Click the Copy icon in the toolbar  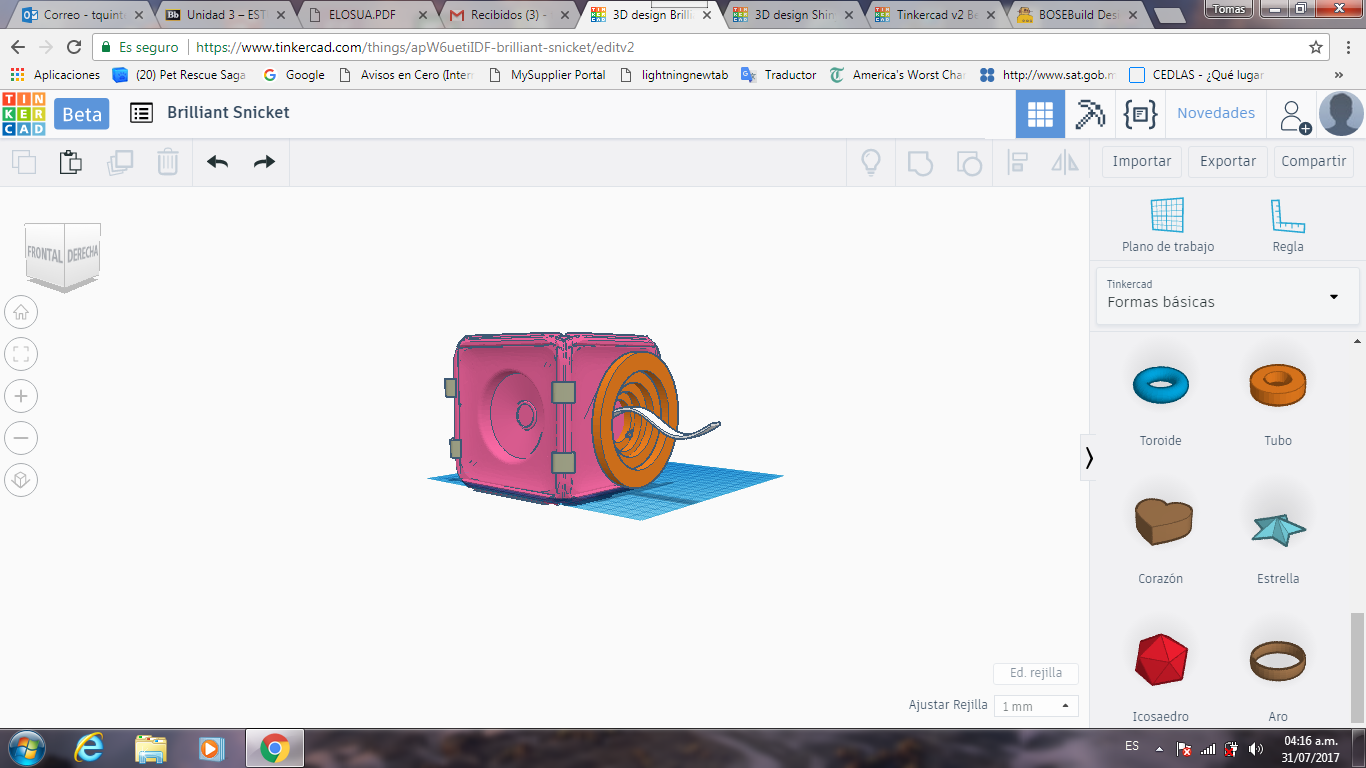(24, 162)
